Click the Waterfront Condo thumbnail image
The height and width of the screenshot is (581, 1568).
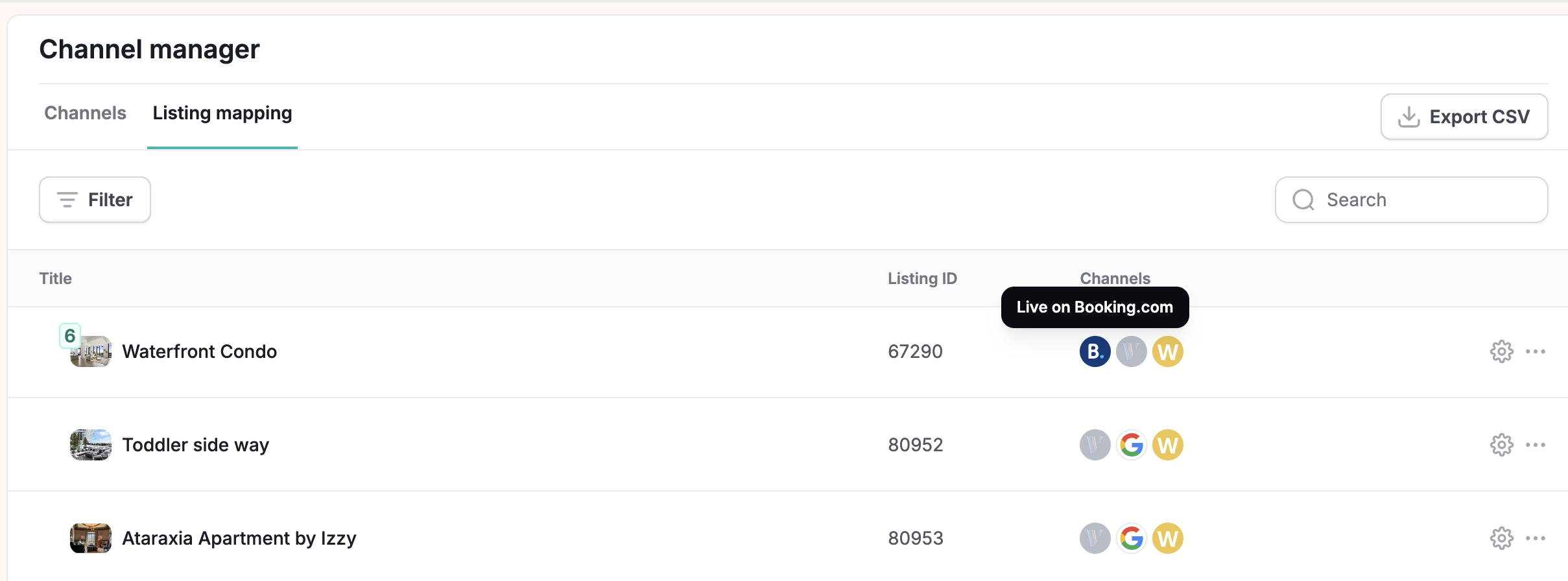pyautogui.click(x=91, y=351)
